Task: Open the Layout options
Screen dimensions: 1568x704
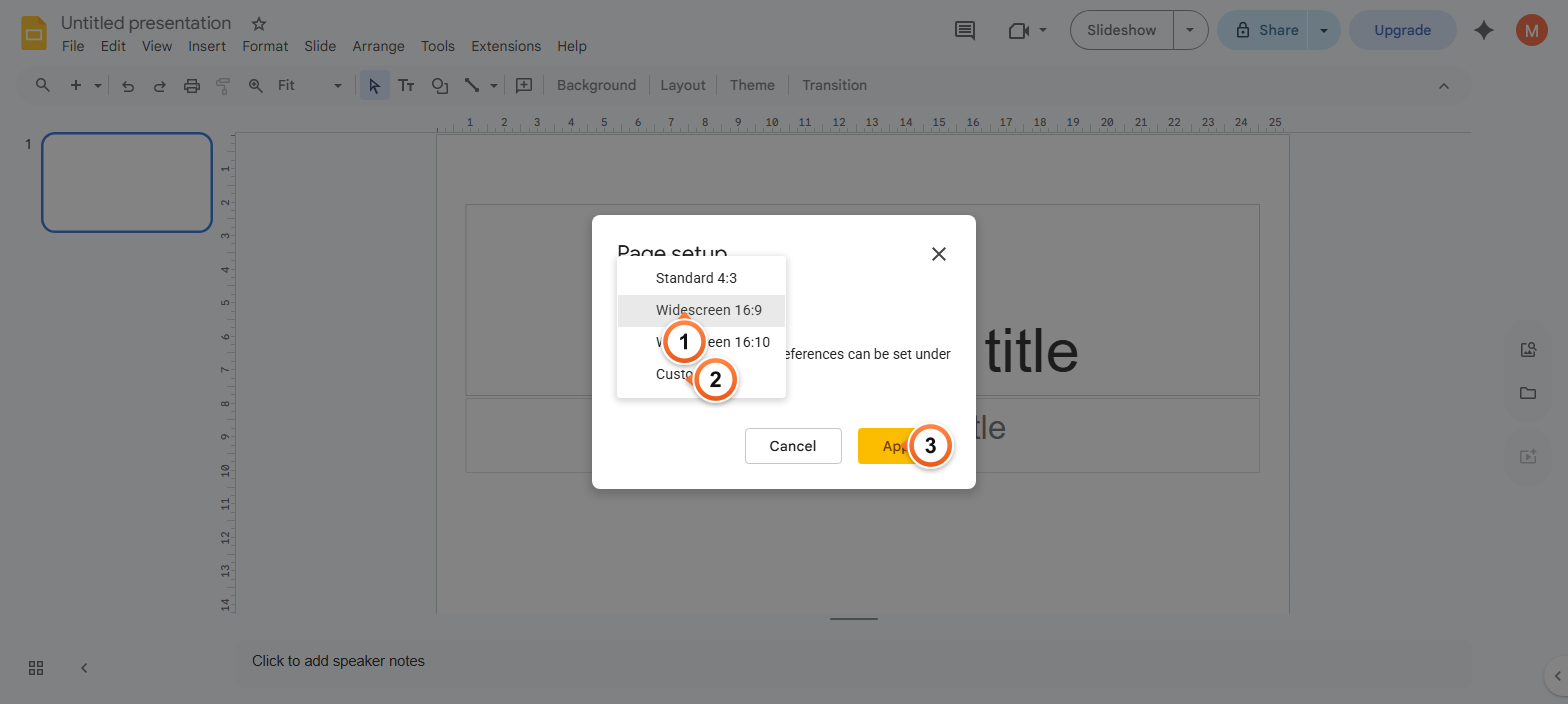Action: pyautogui.click(x=683, y=86)
